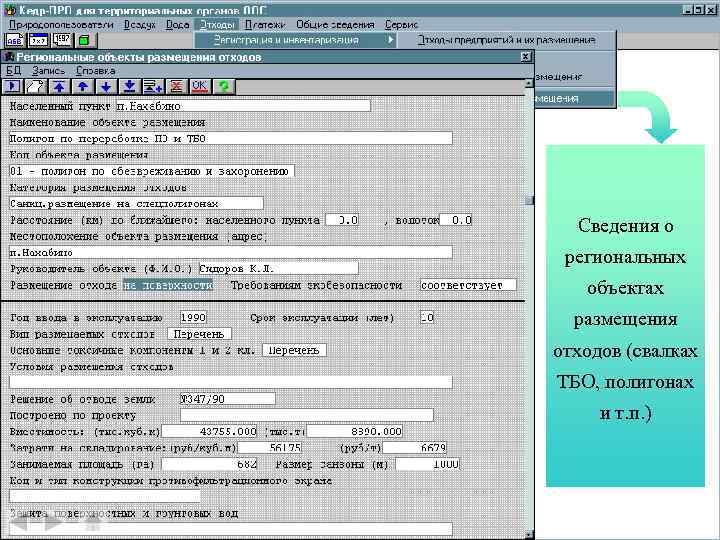Viewport: 720px width, 540px height.
Task: Click Вместимость тыс.куб.м value field
Action: click(x=209, y=431)
